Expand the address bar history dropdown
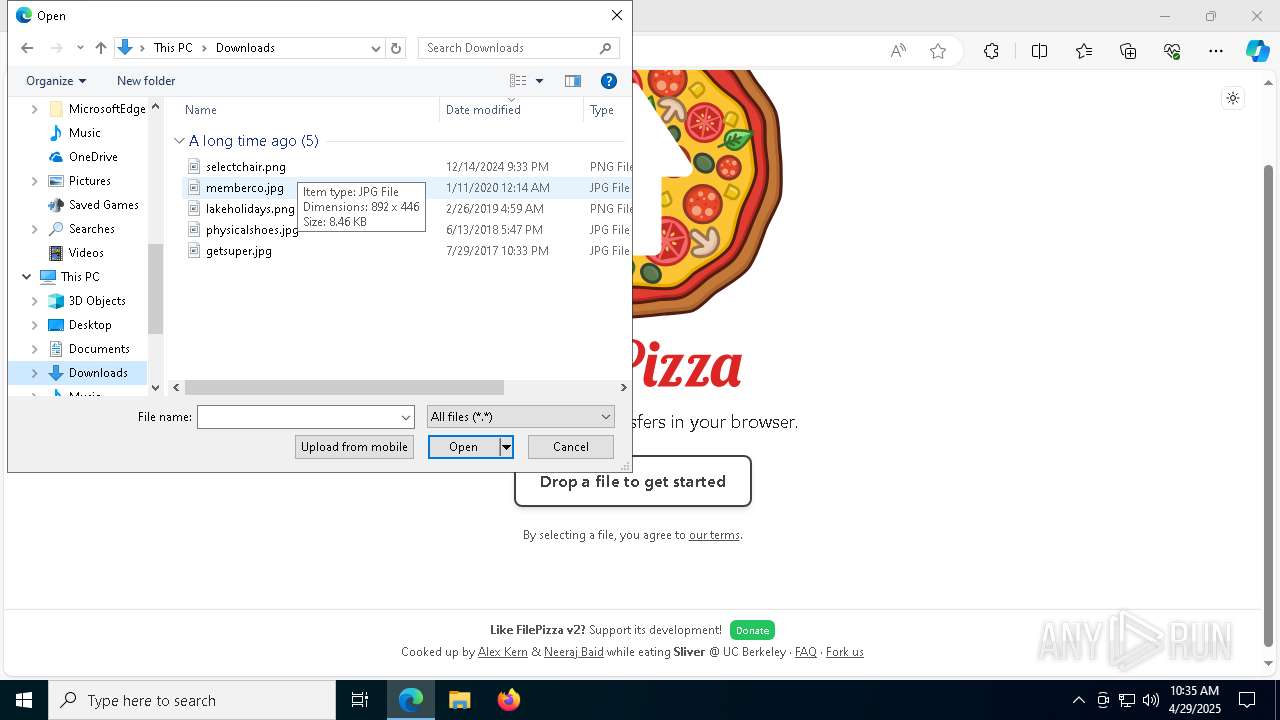This screenshot has width=1280, height=720. click(x=376, y=48)
